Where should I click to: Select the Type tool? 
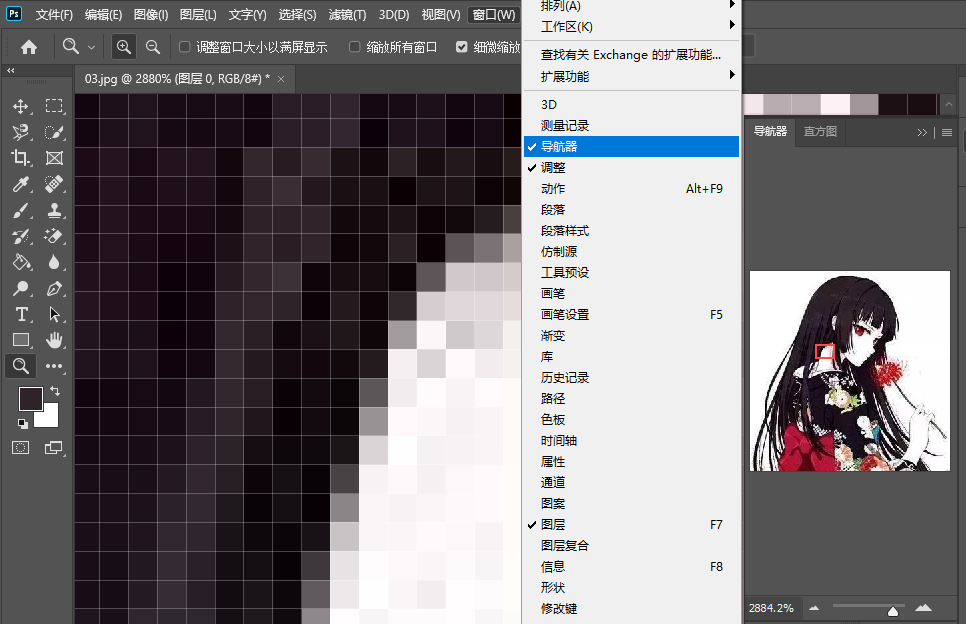[20, 315]
